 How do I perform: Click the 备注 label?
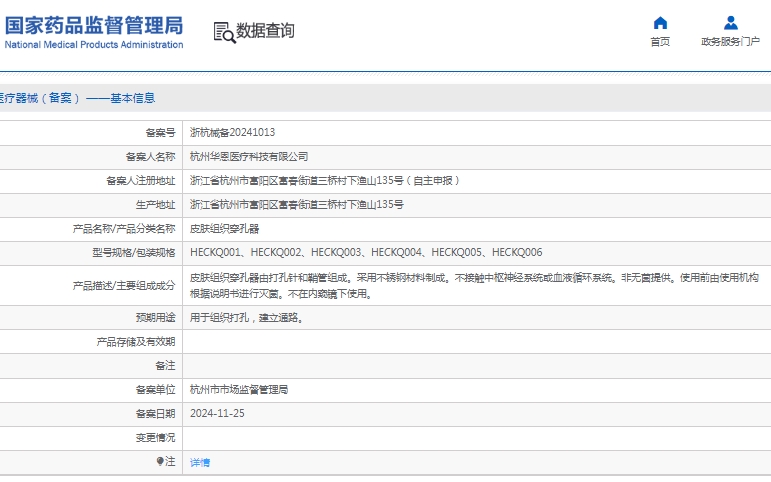(x=165, y=366)
